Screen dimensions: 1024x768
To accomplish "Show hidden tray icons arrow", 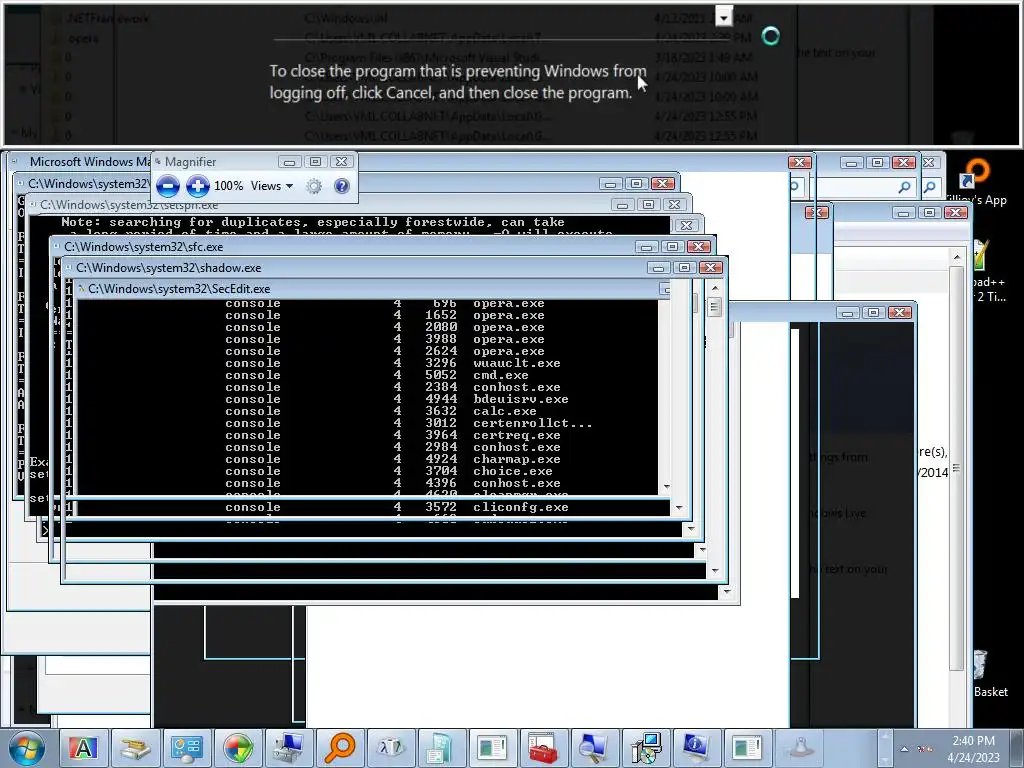I will coord(904,749).
